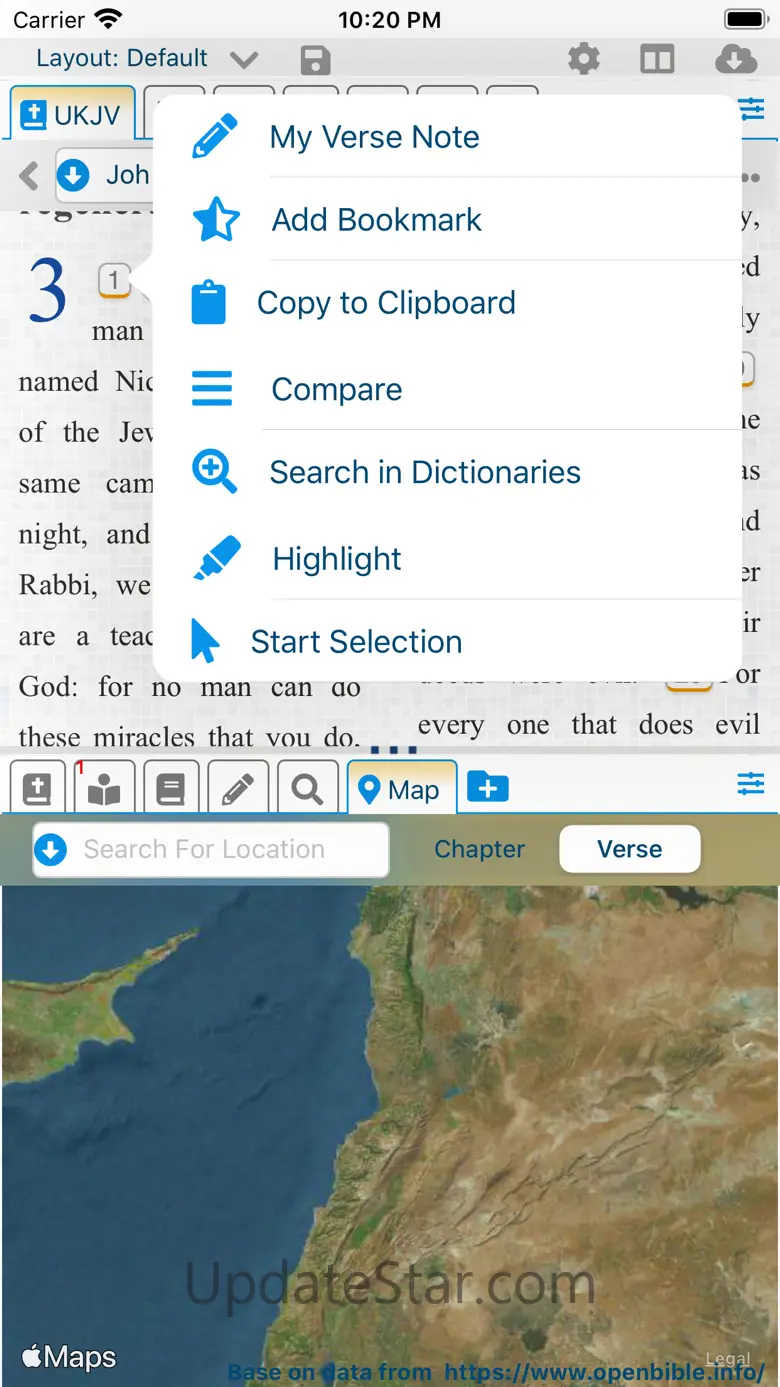Open settings with the gear icon
Viewport: 780px width, 1387px height.
coord(584,59)
